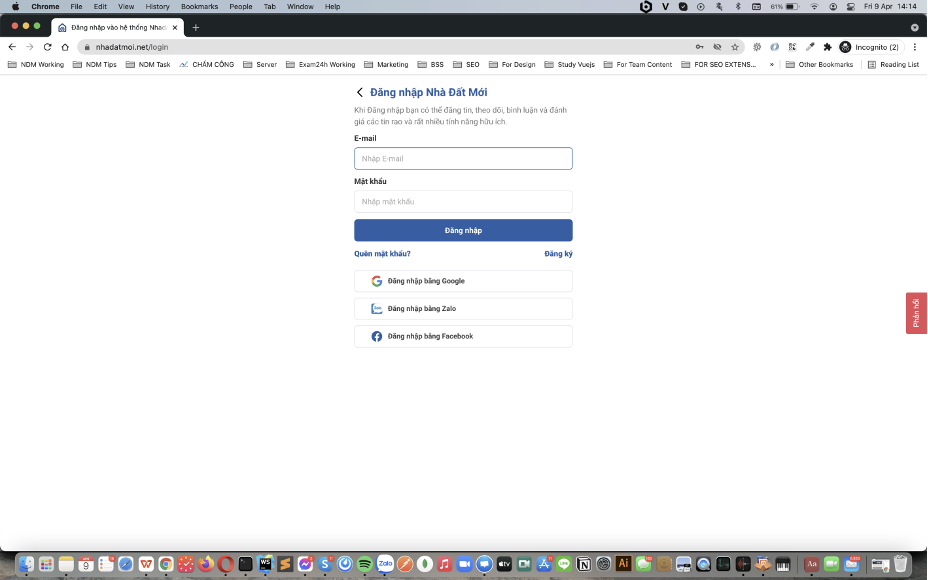Open the NDM Working bookmark folder
Screen dimensions: 928x580
point(36,65)
